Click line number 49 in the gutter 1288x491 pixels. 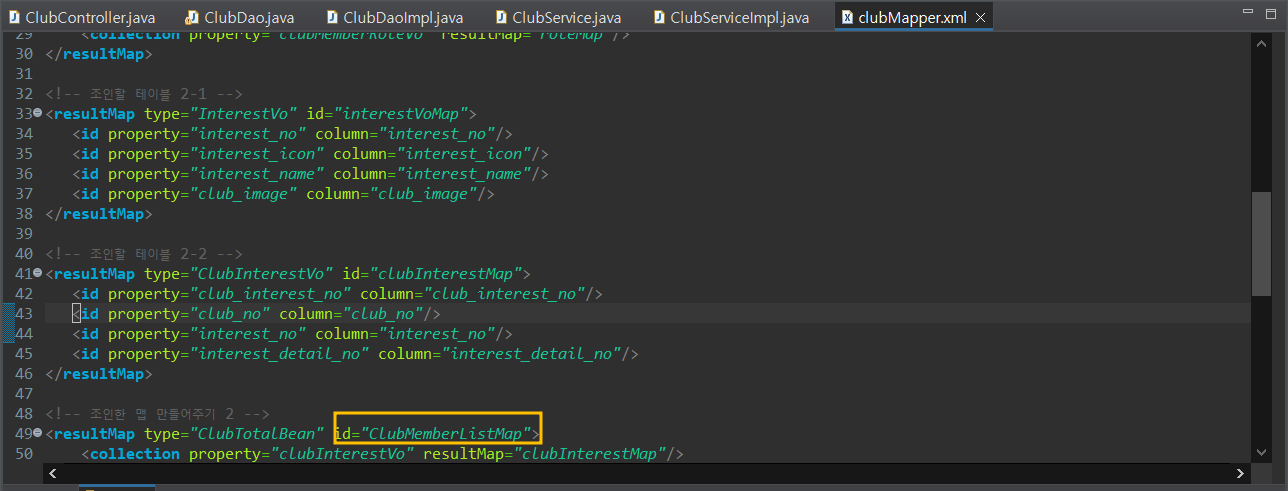pyautogui.click(x=24, y=434)
